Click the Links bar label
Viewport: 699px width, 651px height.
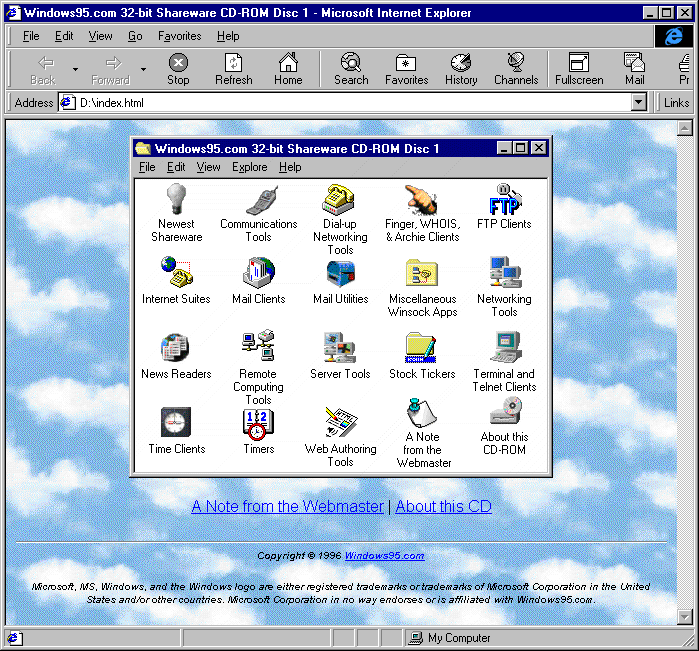pos(676,103)
